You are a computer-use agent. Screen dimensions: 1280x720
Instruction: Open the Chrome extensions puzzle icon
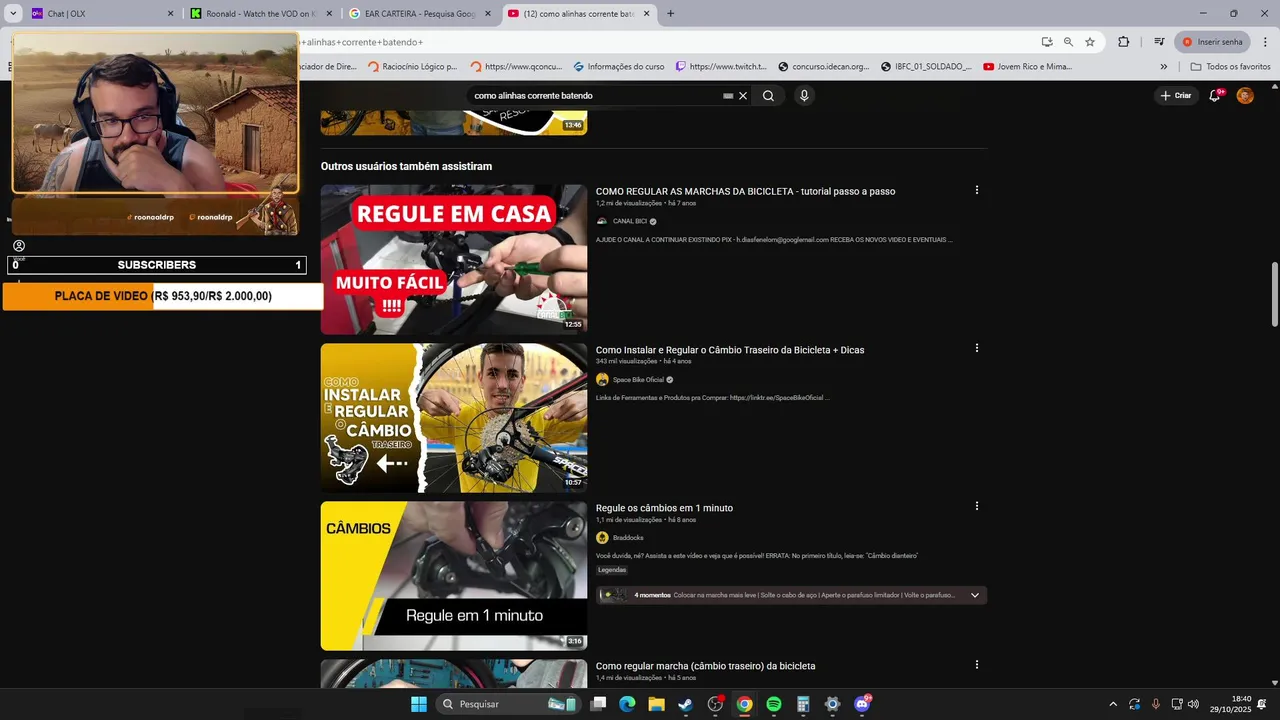[1124, 42]
